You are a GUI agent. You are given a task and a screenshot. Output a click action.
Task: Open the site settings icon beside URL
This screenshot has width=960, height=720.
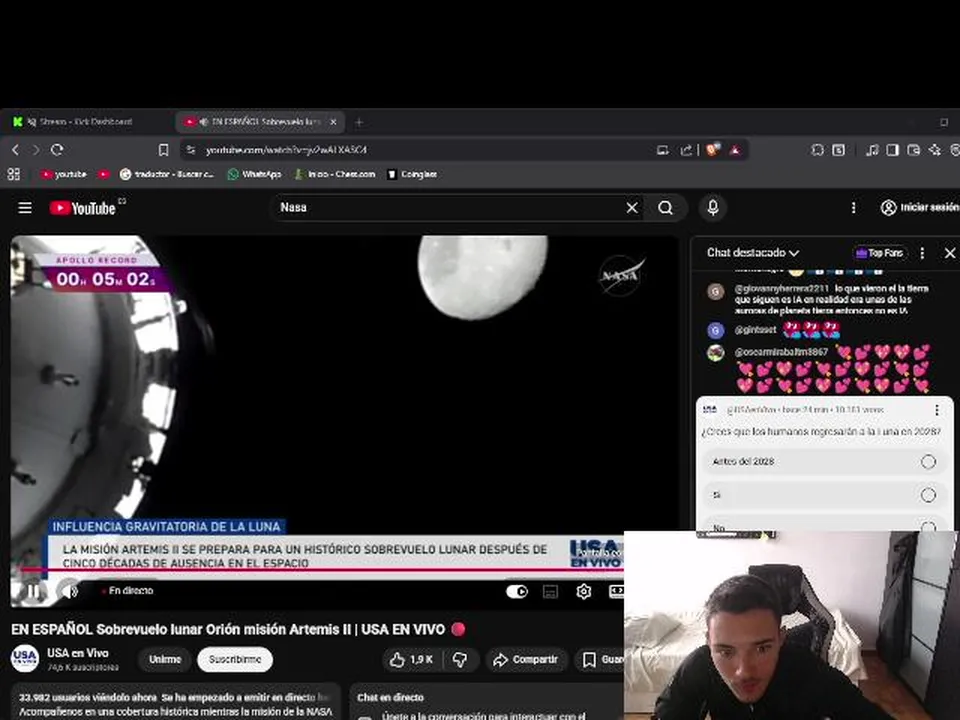pyautogui.click(x=190, y=150)
